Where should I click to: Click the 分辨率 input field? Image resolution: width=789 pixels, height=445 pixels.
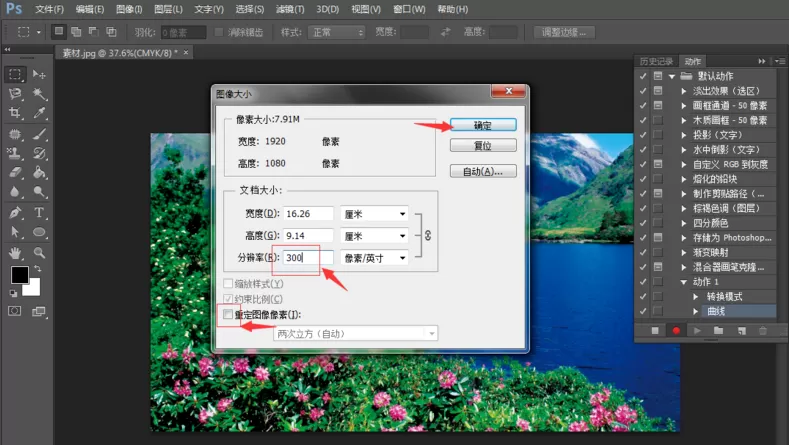[308, 258]
